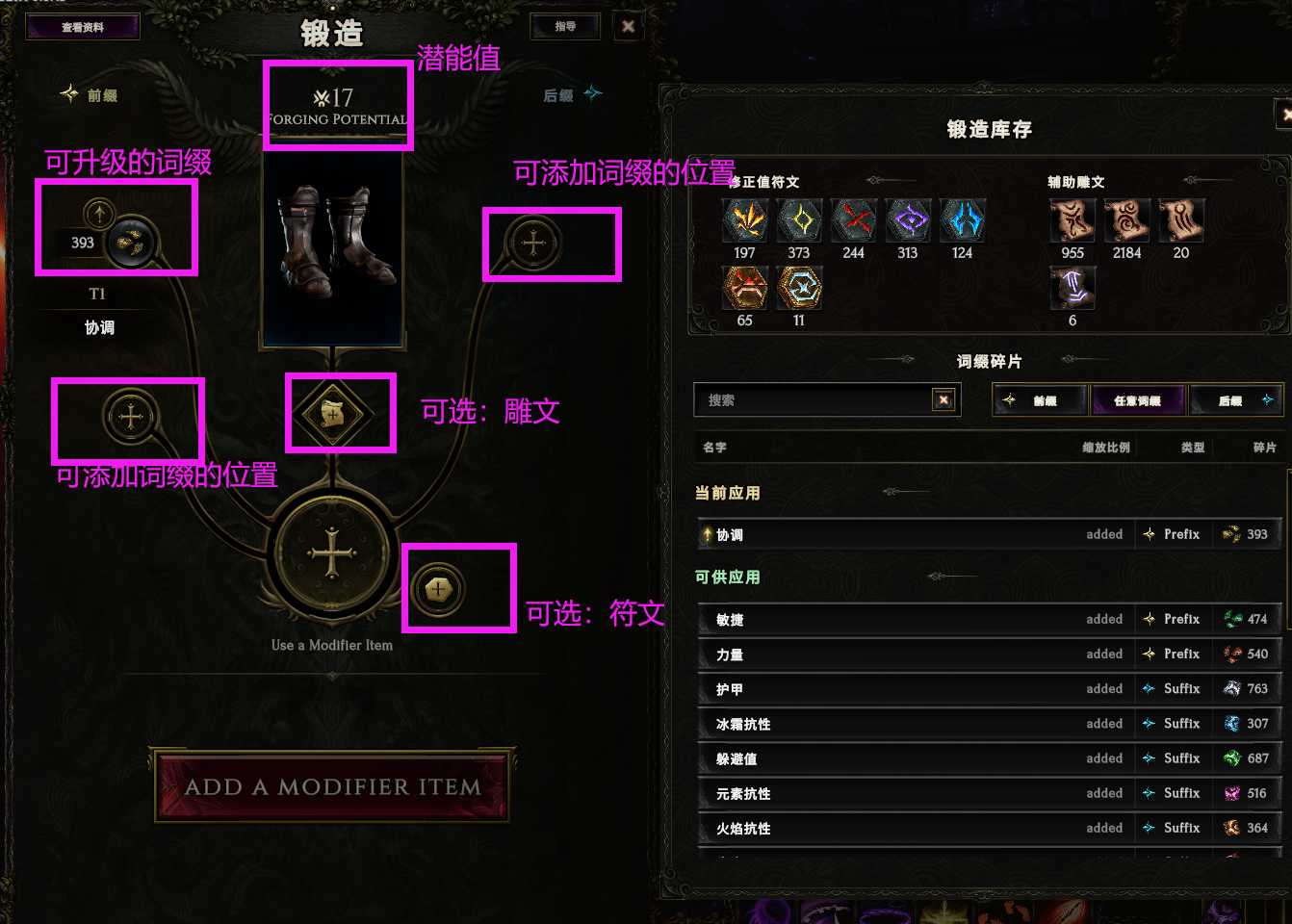Screen dimensions: 1292x924
Task: Select the 冰霜抗性 affix row
Action: [x=989, y=724]
